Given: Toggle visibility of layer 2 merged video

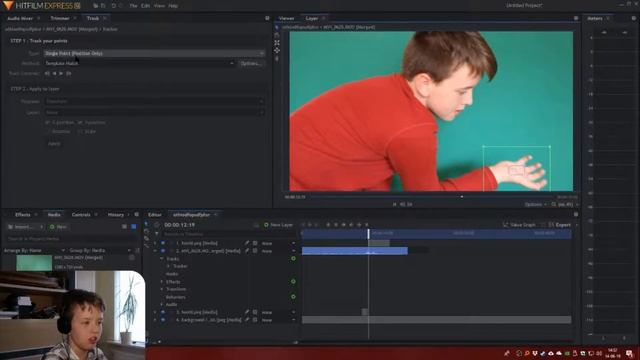Looking at the screenshot, I should tap(163, 251).
